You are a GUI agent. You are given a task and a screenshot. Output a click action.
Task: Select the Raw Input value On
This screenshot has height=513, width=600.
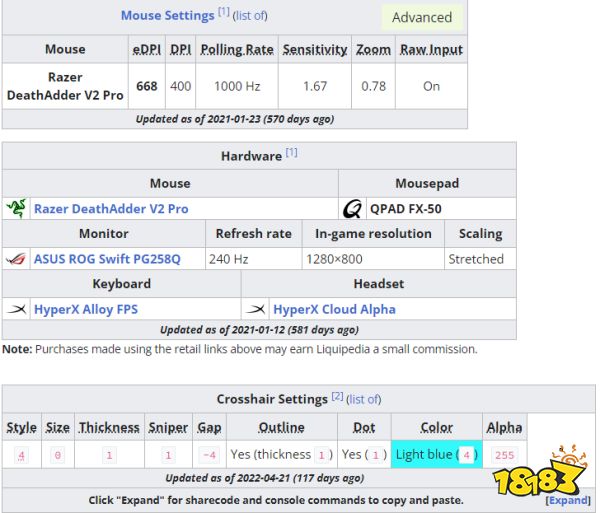pos(431,86)
